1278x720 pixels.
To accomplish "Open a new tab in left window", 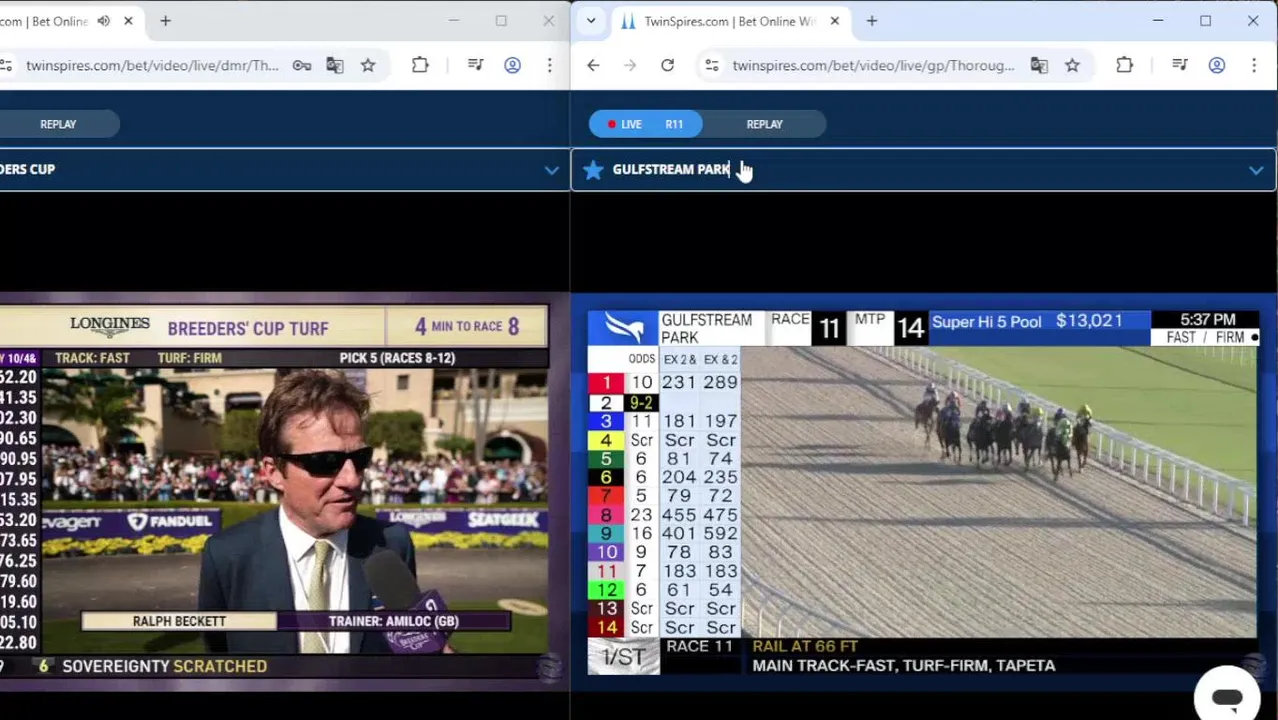I will (x=166, y=21).
